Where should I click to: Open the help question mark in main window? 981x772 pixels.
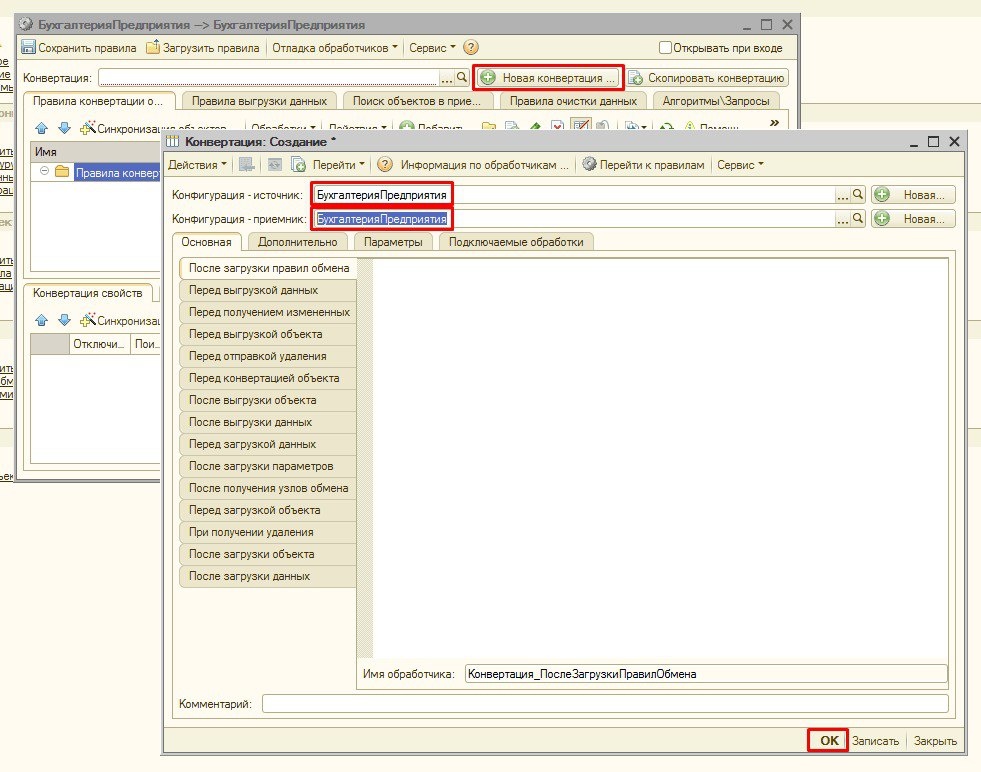point(470,48)
